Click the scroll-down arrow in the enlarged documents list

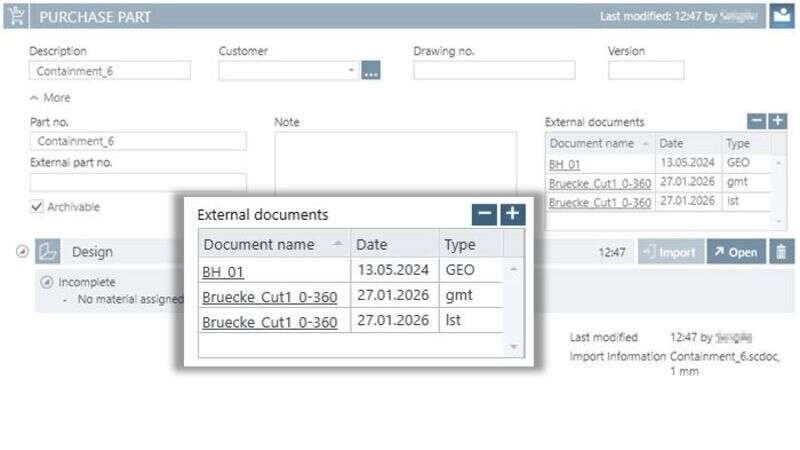coord(514,346)
